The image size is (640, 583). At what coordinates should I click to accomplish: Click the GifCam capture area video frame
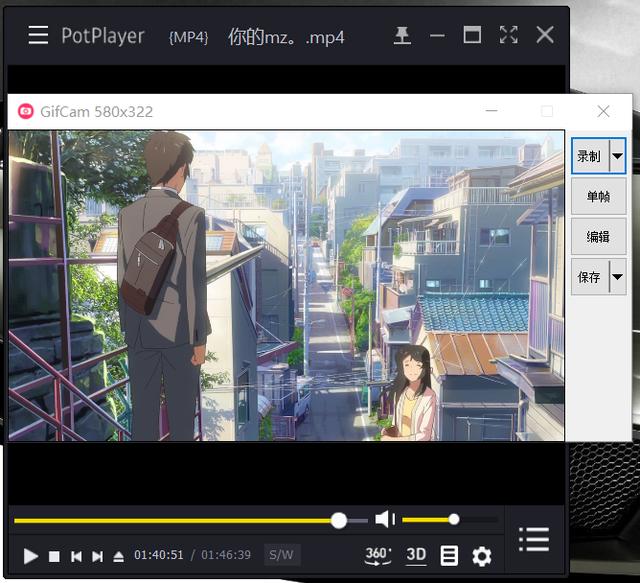click(x=286, y=285)
